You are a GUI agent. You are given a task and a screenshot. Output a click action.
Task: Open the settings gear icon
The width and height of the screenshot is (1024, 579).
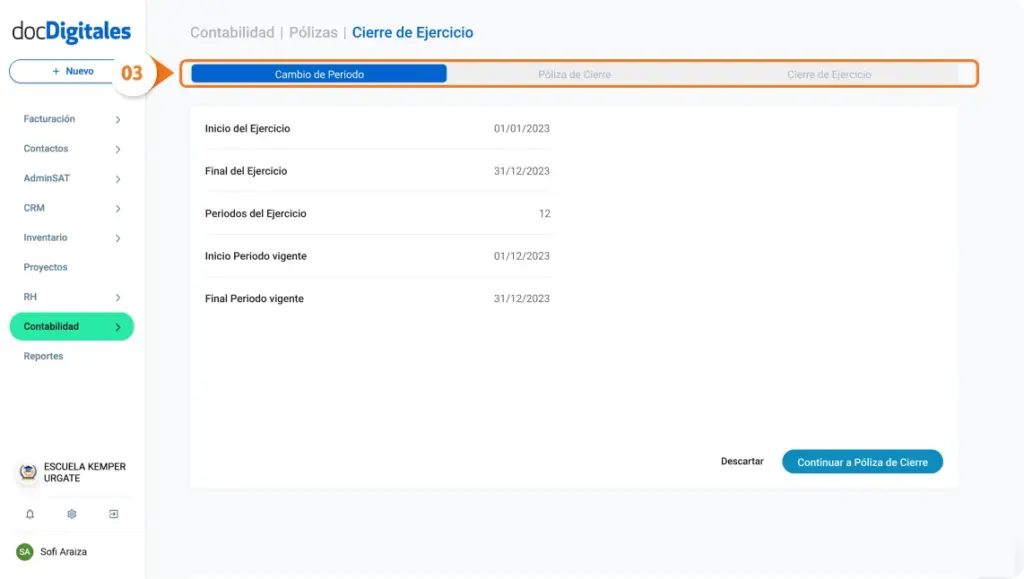[x=70, y=513]
